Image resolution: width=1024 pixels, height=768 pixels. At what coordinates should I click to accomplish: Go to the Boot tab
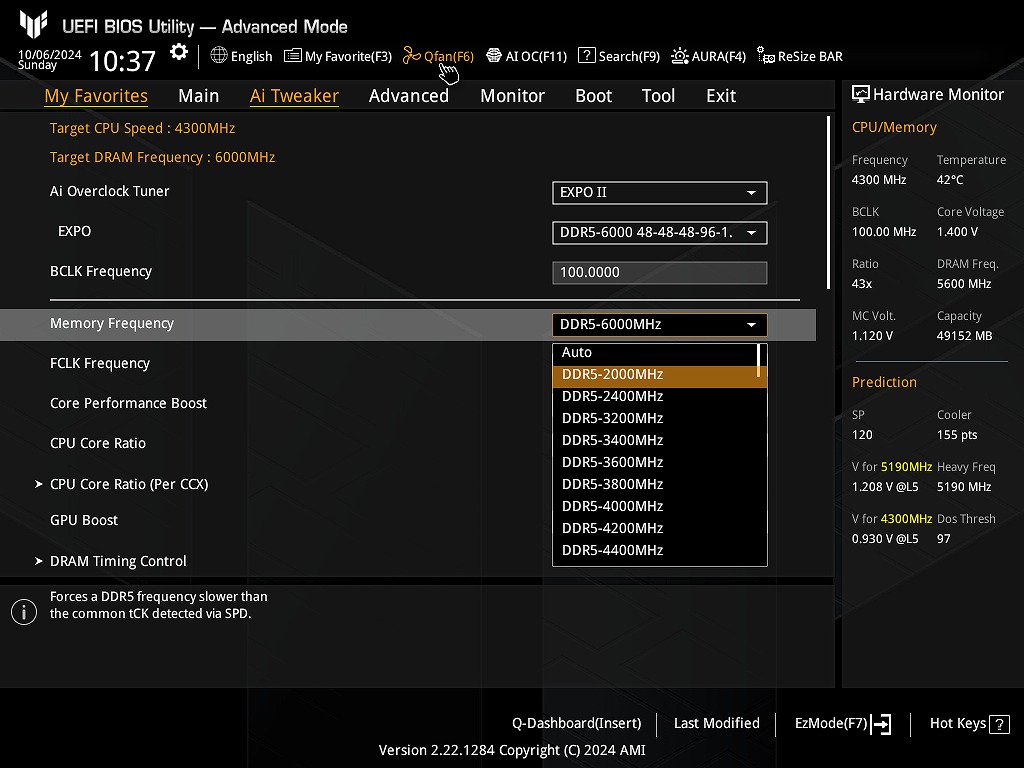(x=594, y=96)
